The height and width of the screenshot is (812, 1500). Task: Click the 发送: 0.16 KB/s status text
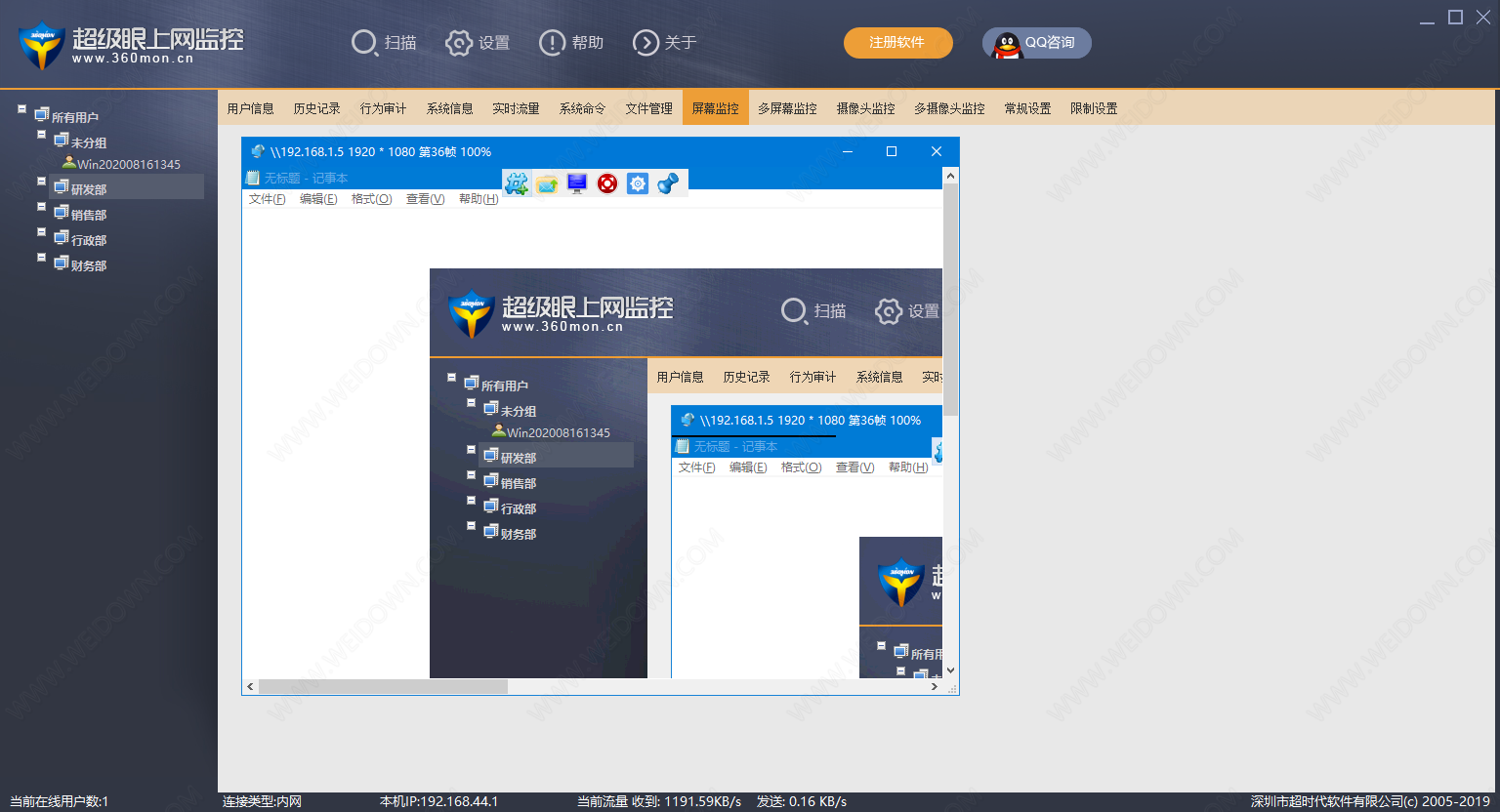coord(802,801)
